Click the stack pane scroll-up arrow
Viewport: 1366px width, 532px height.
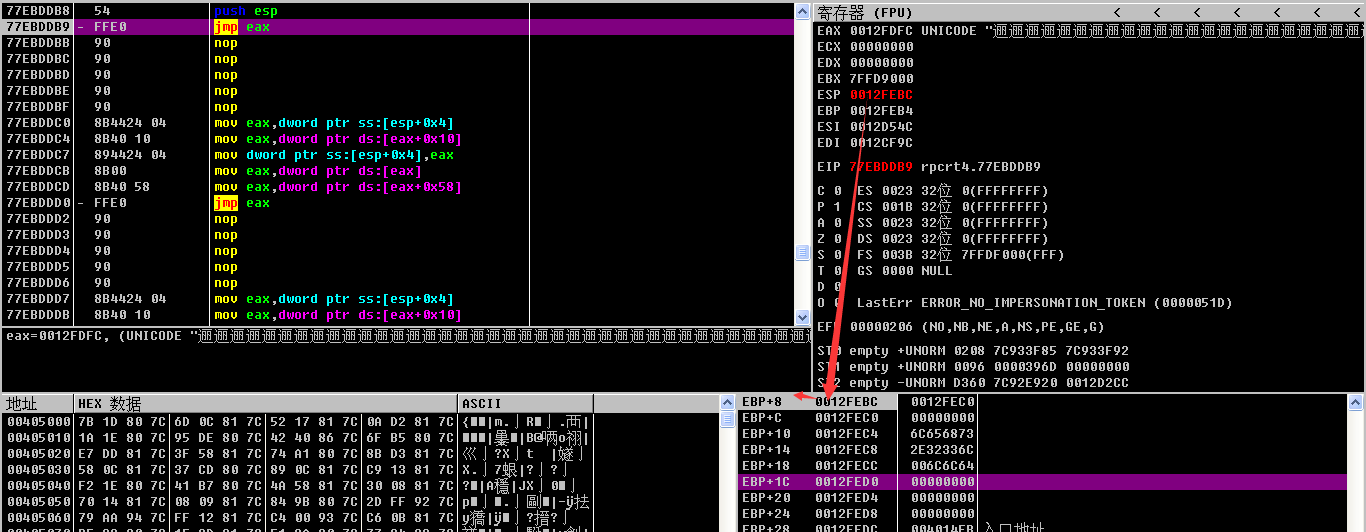coord(1355,403)
